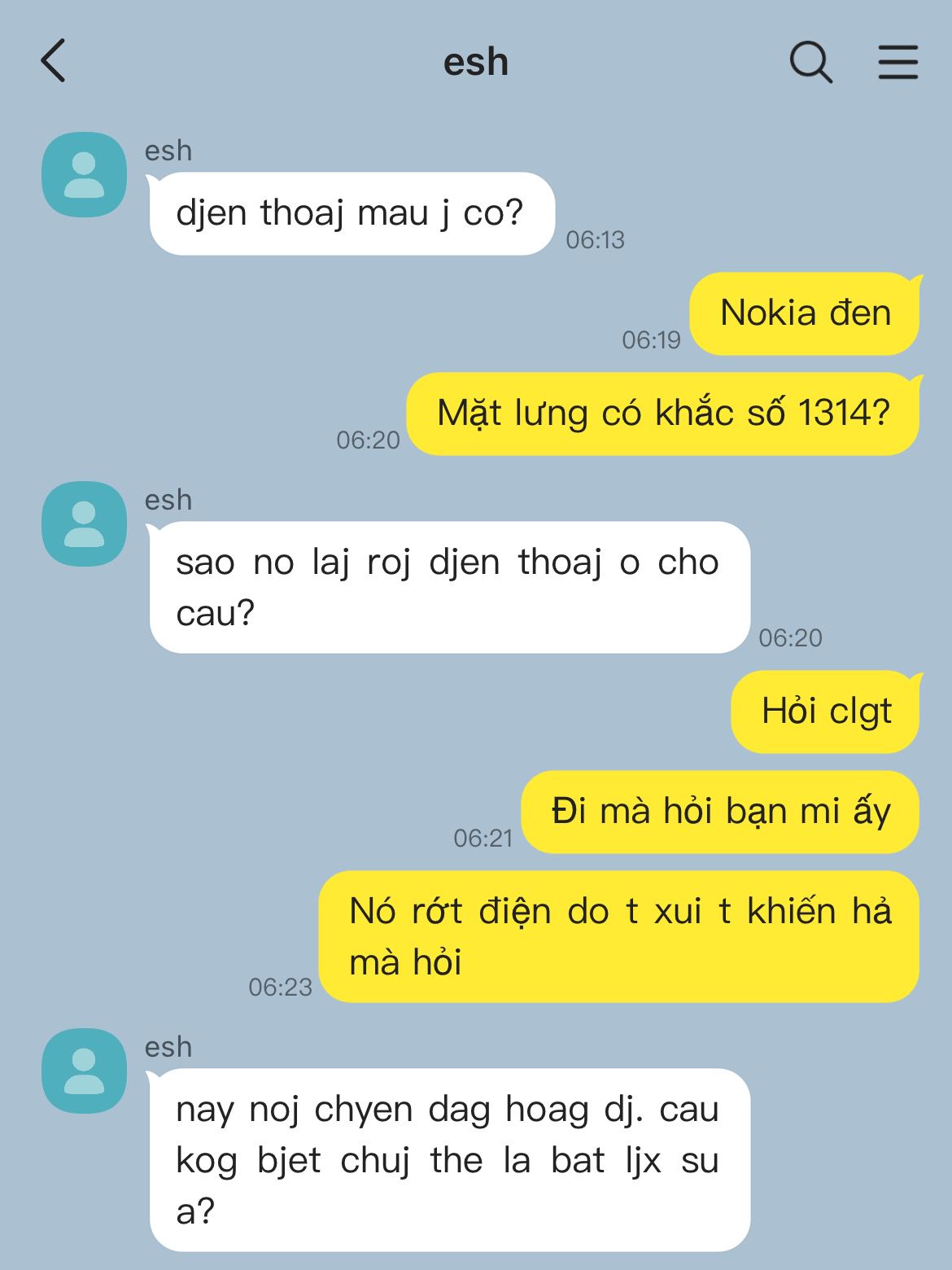Tap the 06:23 timestamp

[x=281, y=987]
